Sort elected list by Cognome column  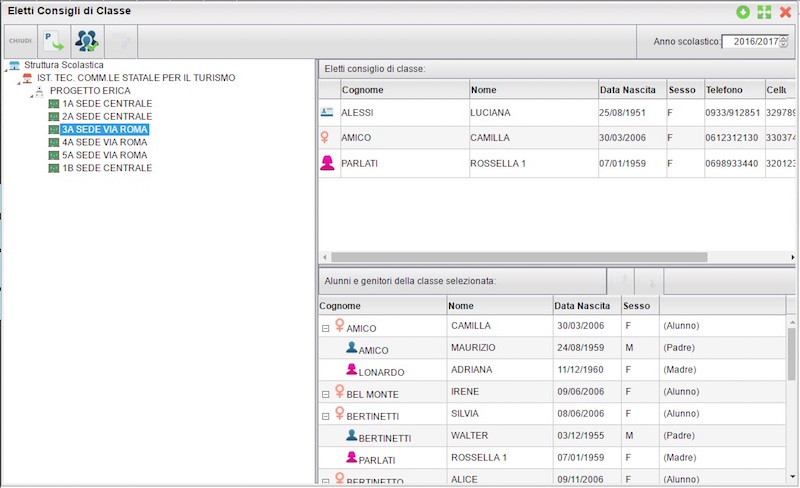tap(405, 89)
